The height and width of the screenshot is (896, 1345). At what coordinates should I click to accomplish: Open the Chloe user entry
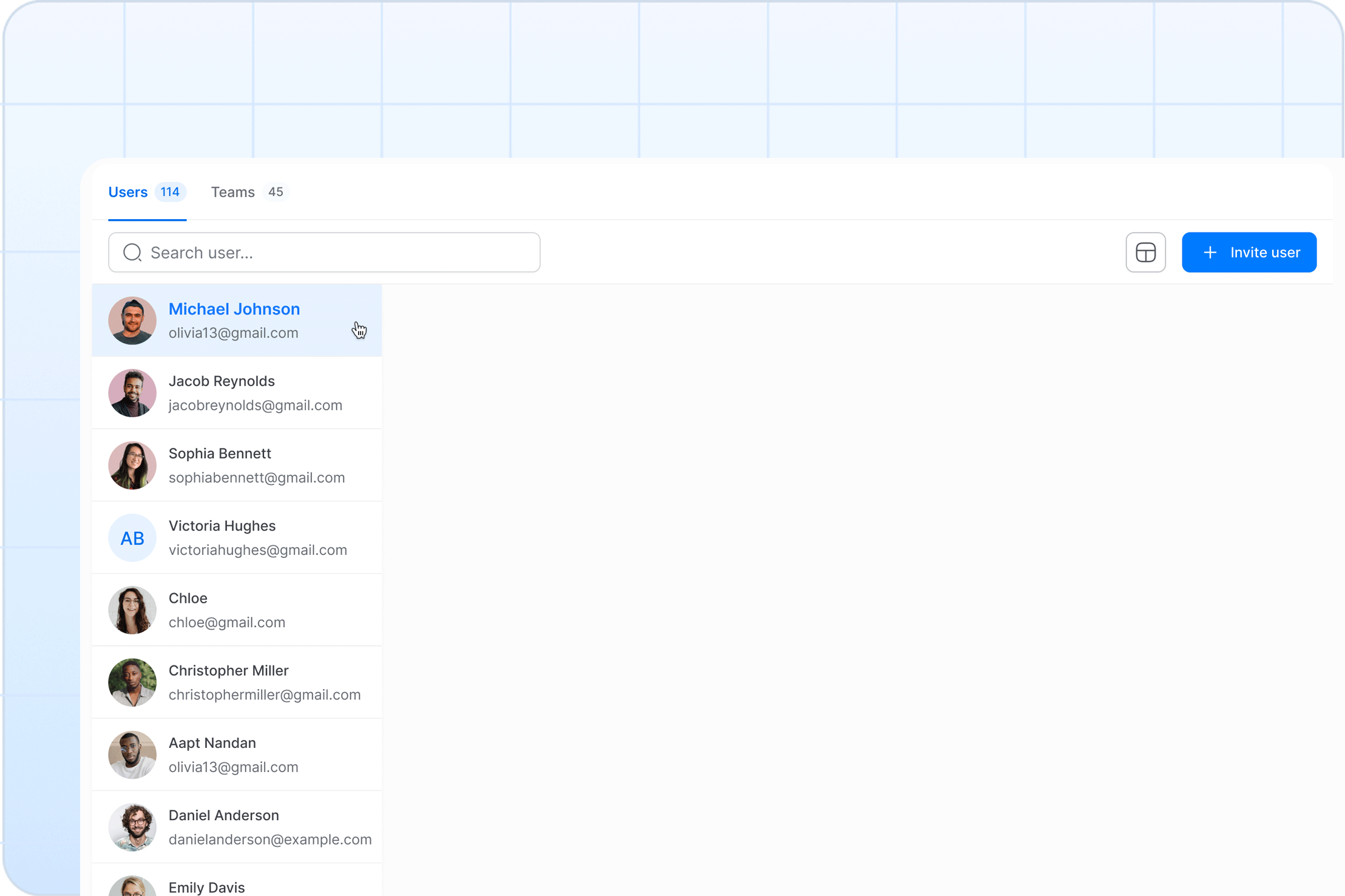pos(237,610)
